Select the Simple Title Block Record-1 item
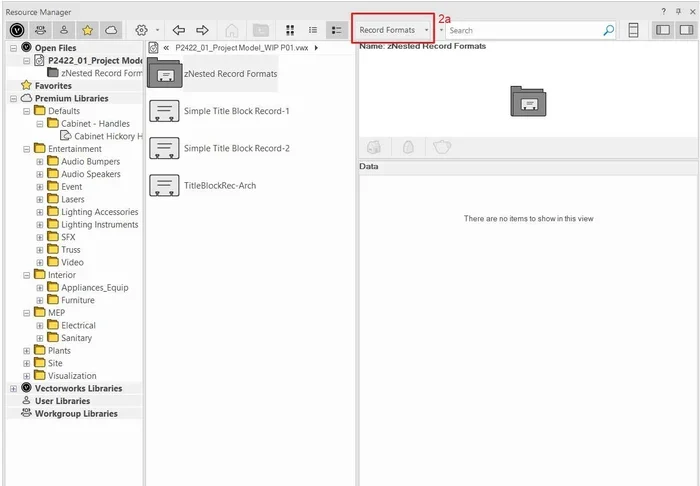The image size is (700, 486). [236, 111]
